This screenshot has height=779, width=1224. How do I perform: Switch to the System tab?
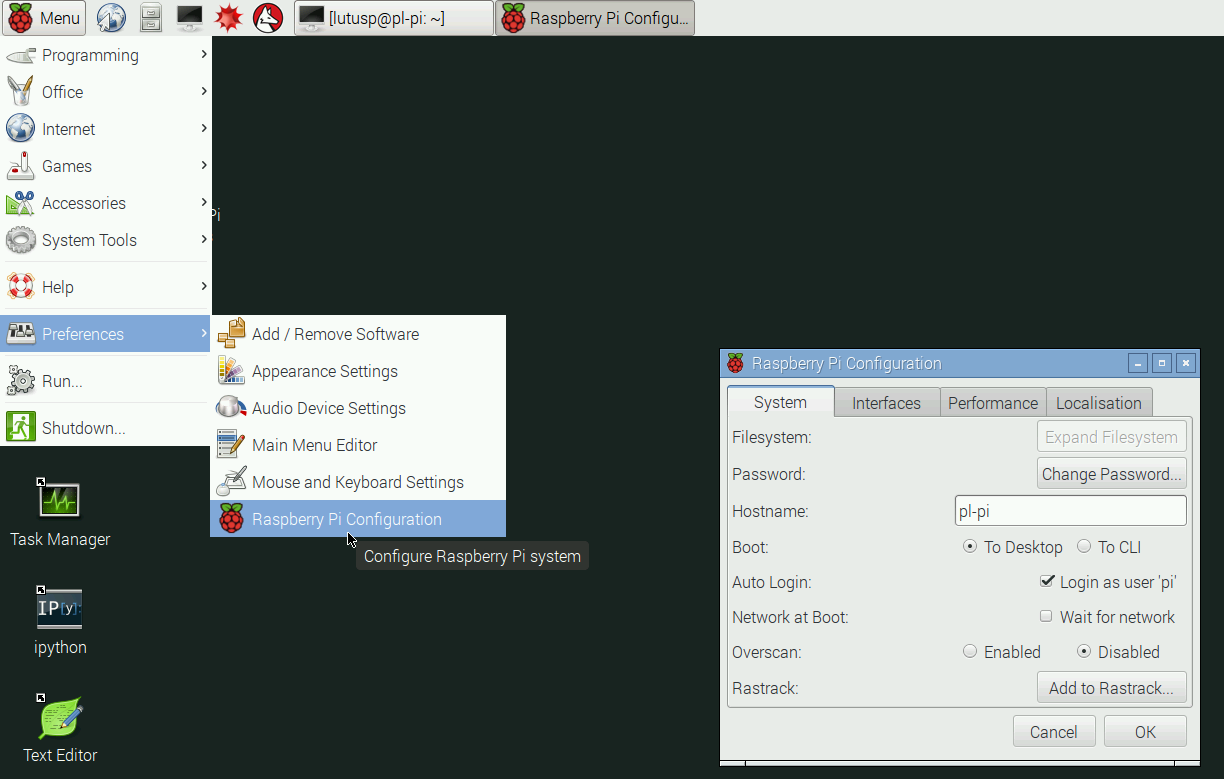[x=781, y=402]
